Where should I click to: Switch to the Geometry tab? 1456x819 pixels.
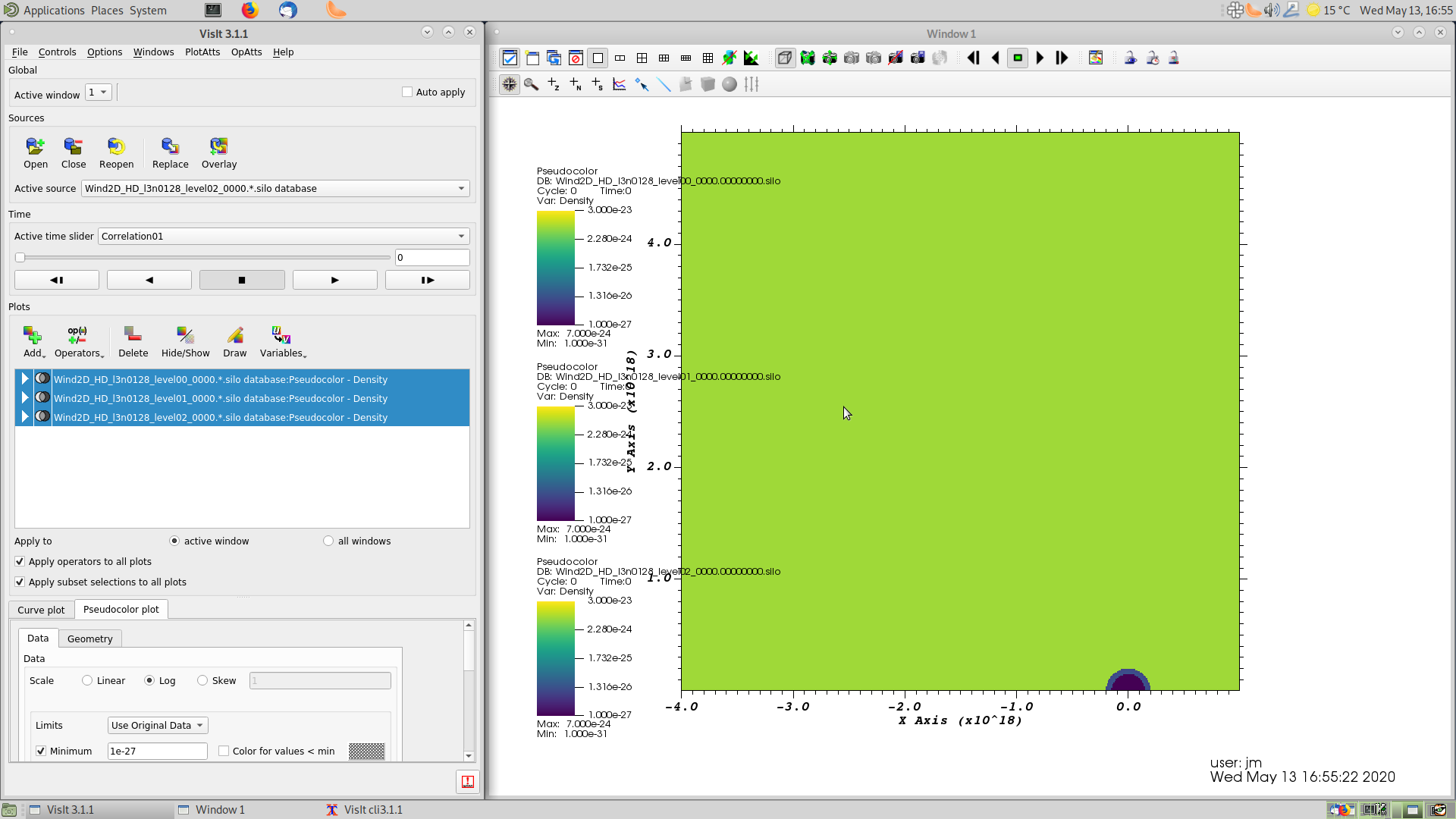point(89,639)
